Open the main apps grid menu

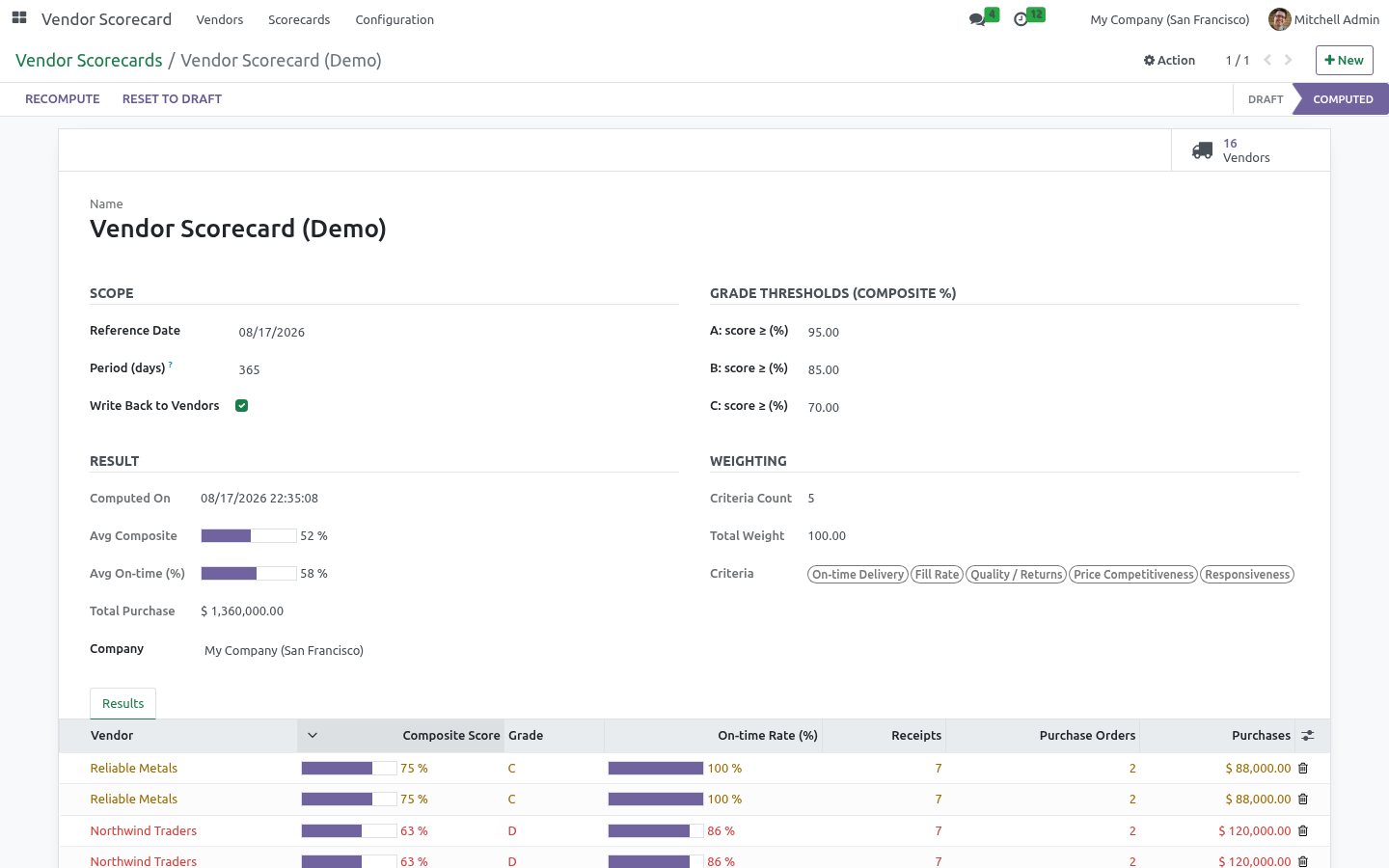[19, 18]
